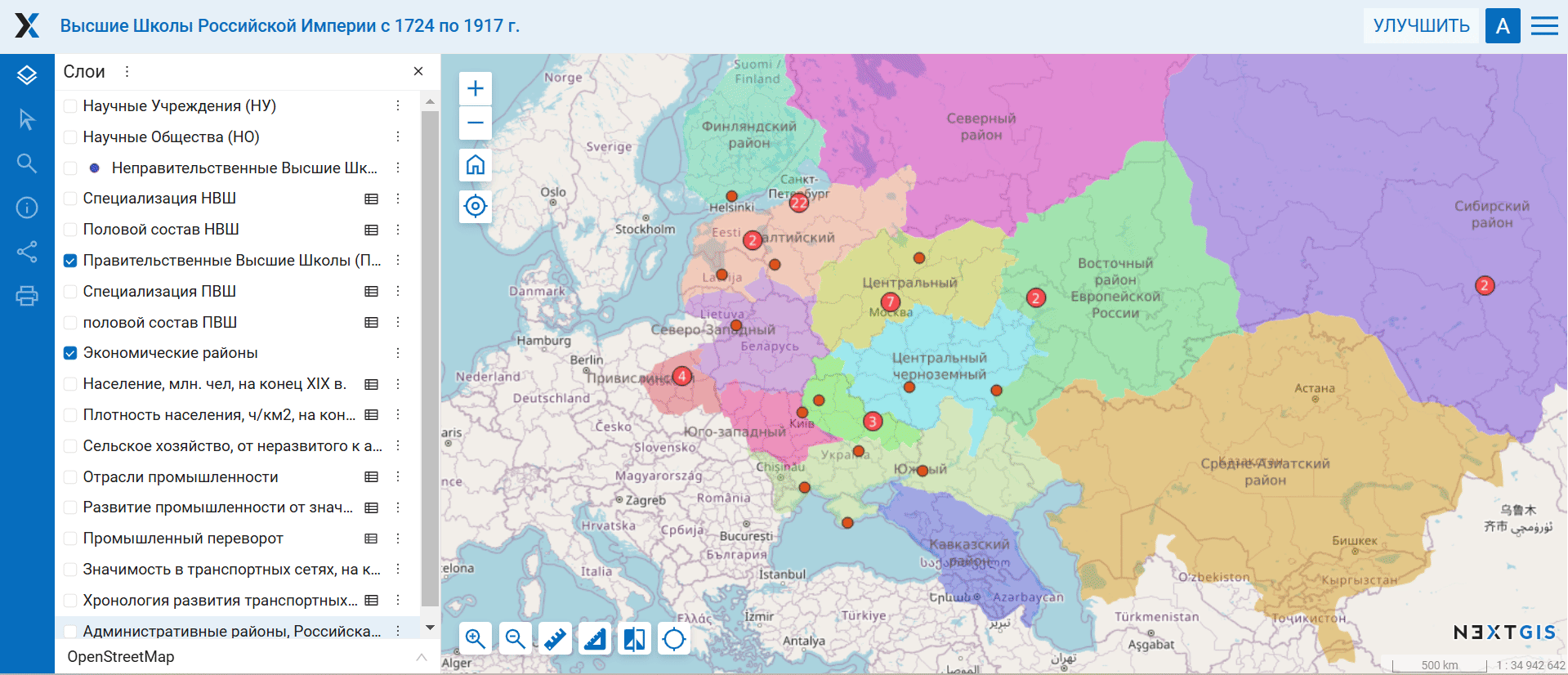Select the measure distance ruler tool
The image size is (1568, 675).
(x=556, y=638)
